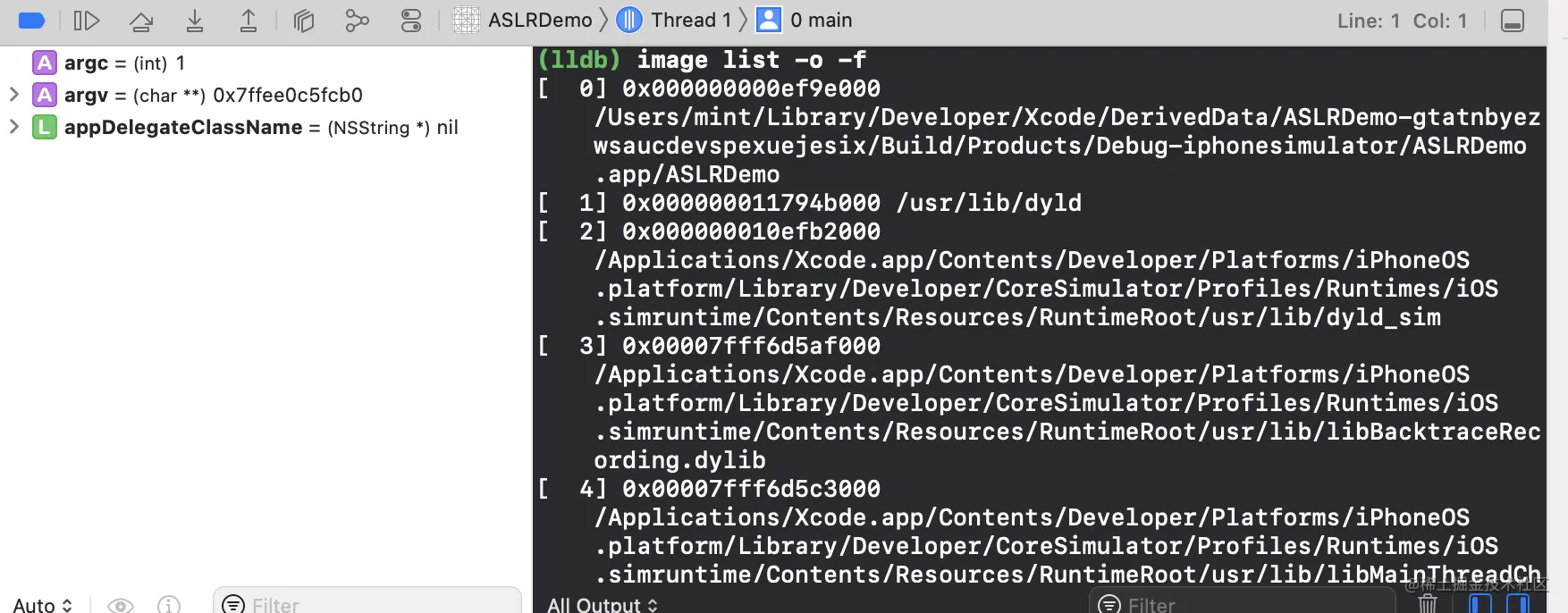
Task: Click the Quick Look eye icon
Action: point(121,605)
